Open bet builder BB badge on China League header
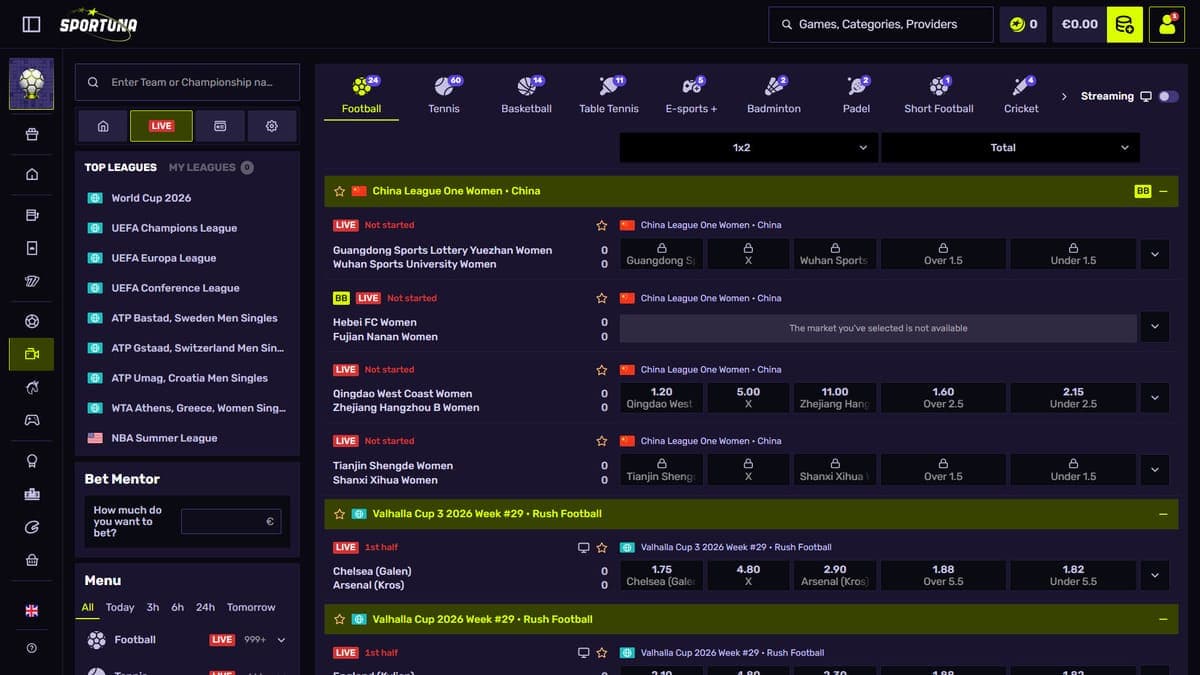 (1142, 191)
